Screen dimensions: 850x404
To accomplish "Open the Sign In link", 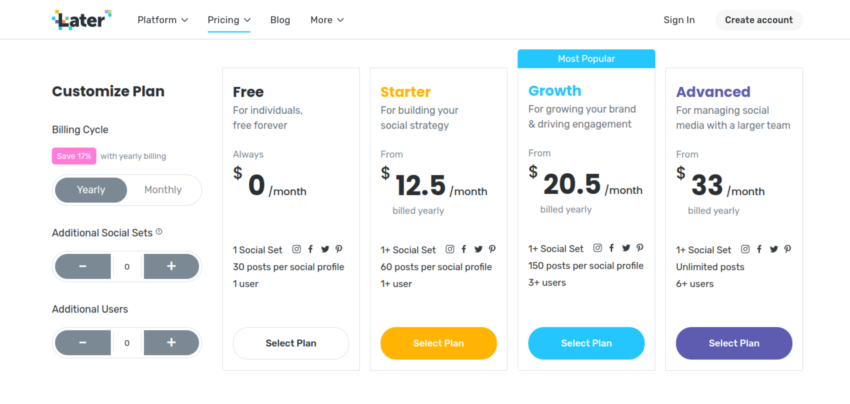I will [678, 20].
